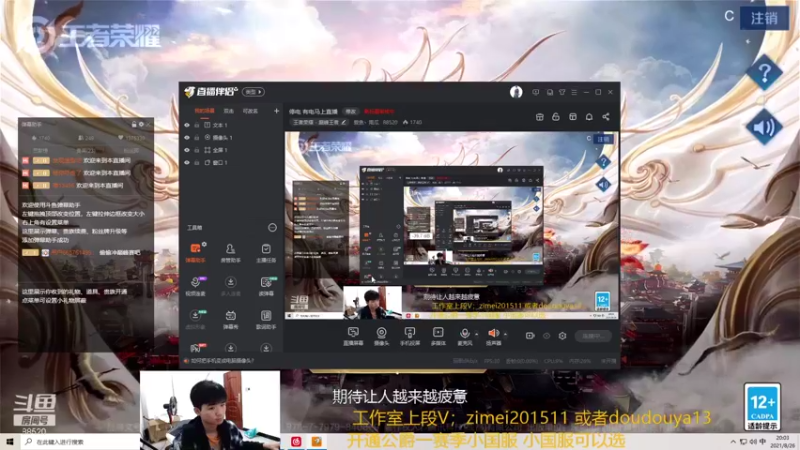This screenshot has height=450, width=800.
Task: Click the open lock icon in stream header
Action: click(556, 117)
